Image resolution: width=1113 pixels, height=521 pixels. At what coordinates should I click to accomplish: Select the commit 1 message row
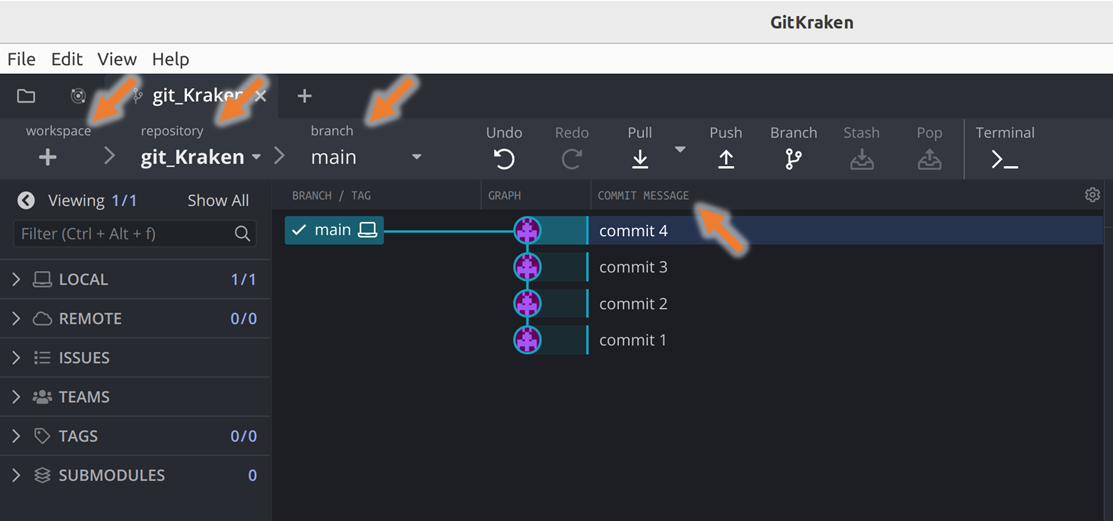coord(846,340)
